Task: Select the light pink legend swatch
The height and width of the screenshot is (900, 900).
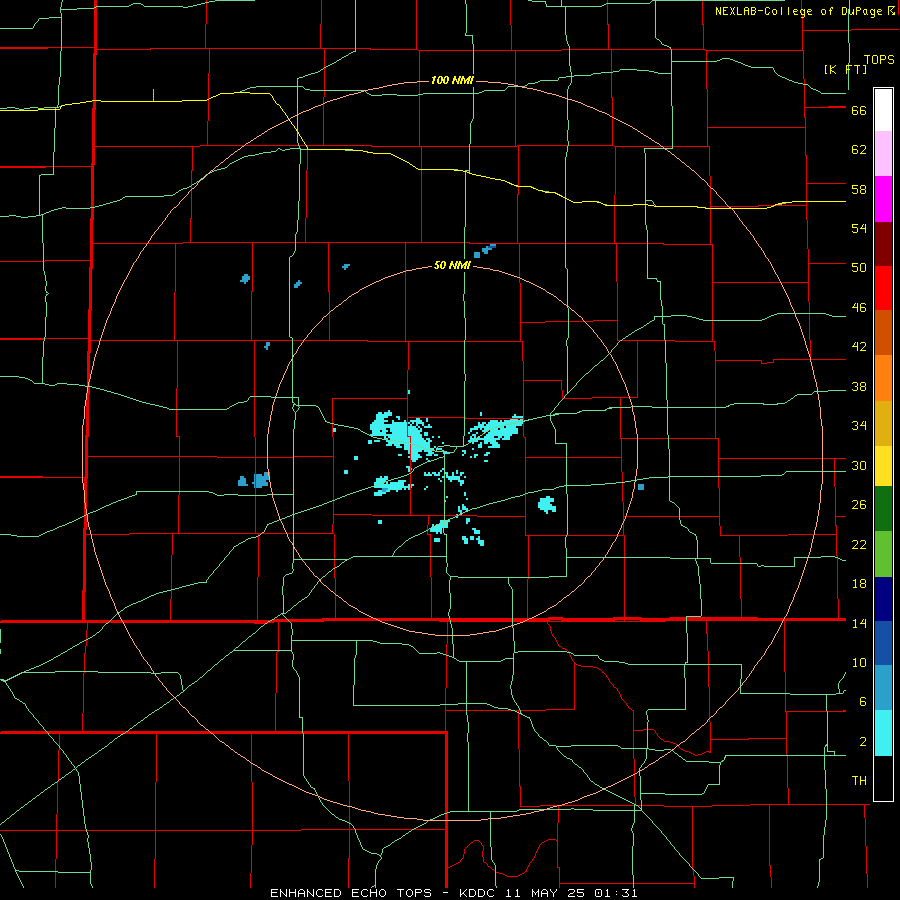Action: [x=883, y=153]
